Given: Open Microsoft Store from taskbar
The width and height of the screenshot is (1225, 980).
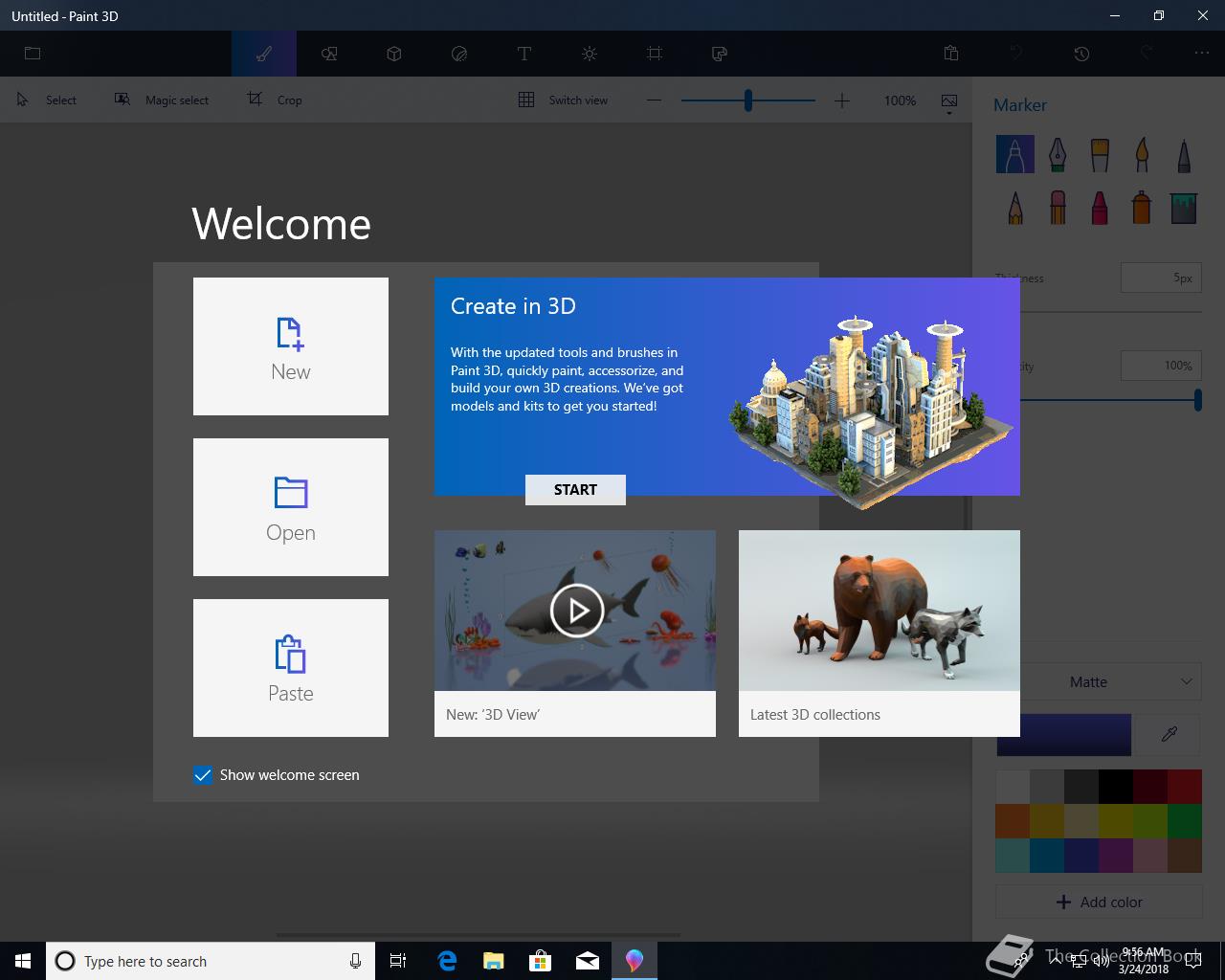Looking at the screenshot, I should point(541,961).
